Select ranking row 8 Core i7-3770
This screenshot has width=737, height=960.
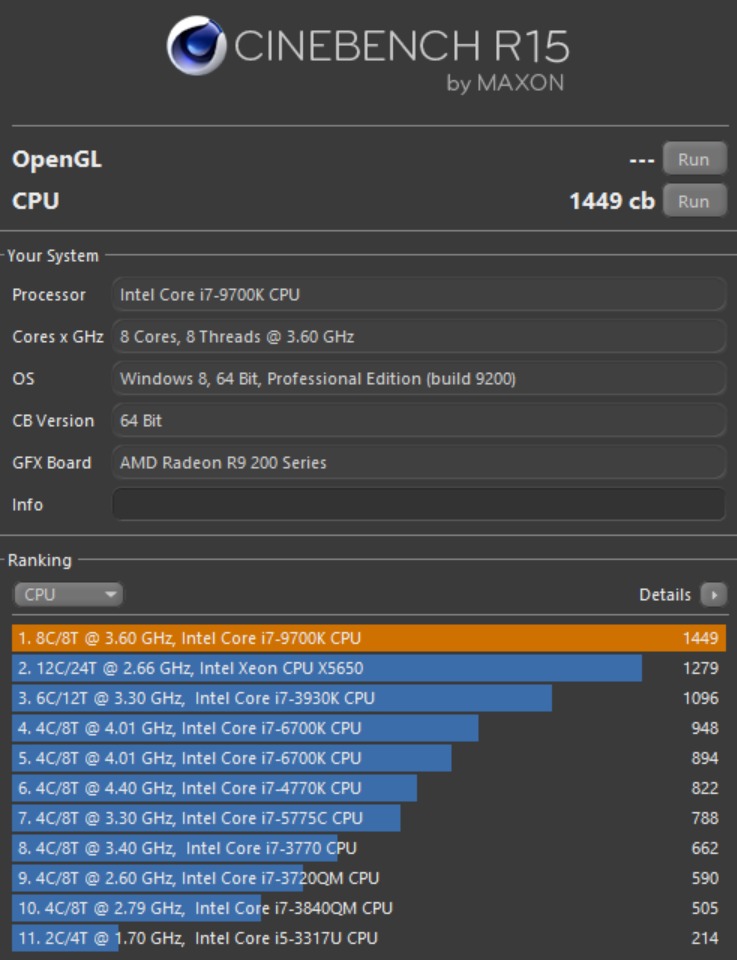pyautogui.click(x=368, y=848)
